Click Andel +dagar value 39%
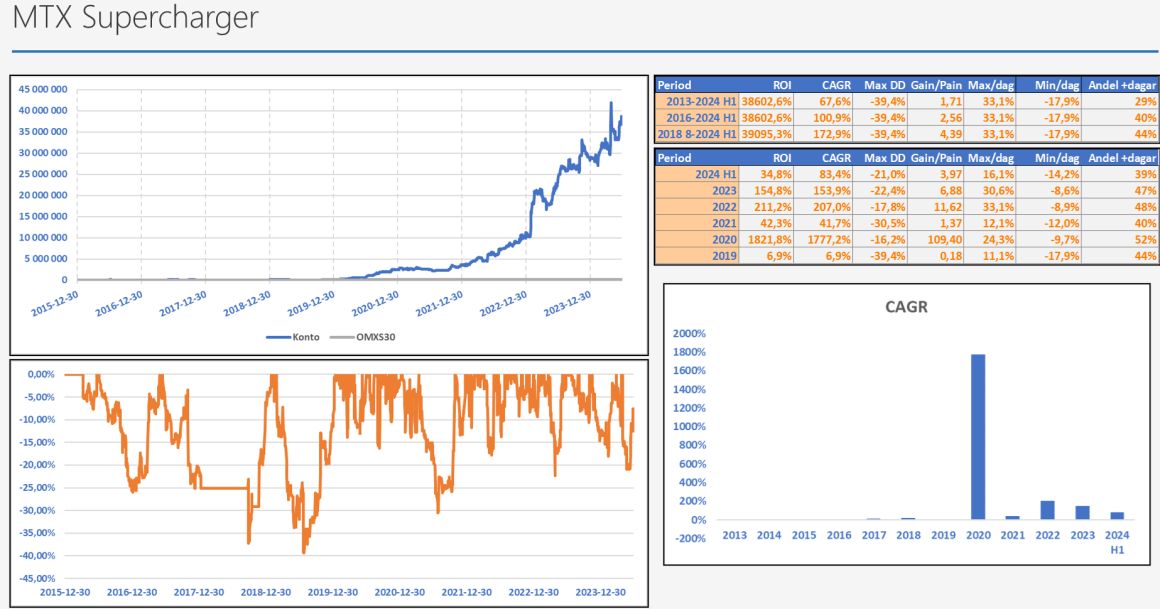Viewport: 1160px width, 609px height. [1145, 174]
